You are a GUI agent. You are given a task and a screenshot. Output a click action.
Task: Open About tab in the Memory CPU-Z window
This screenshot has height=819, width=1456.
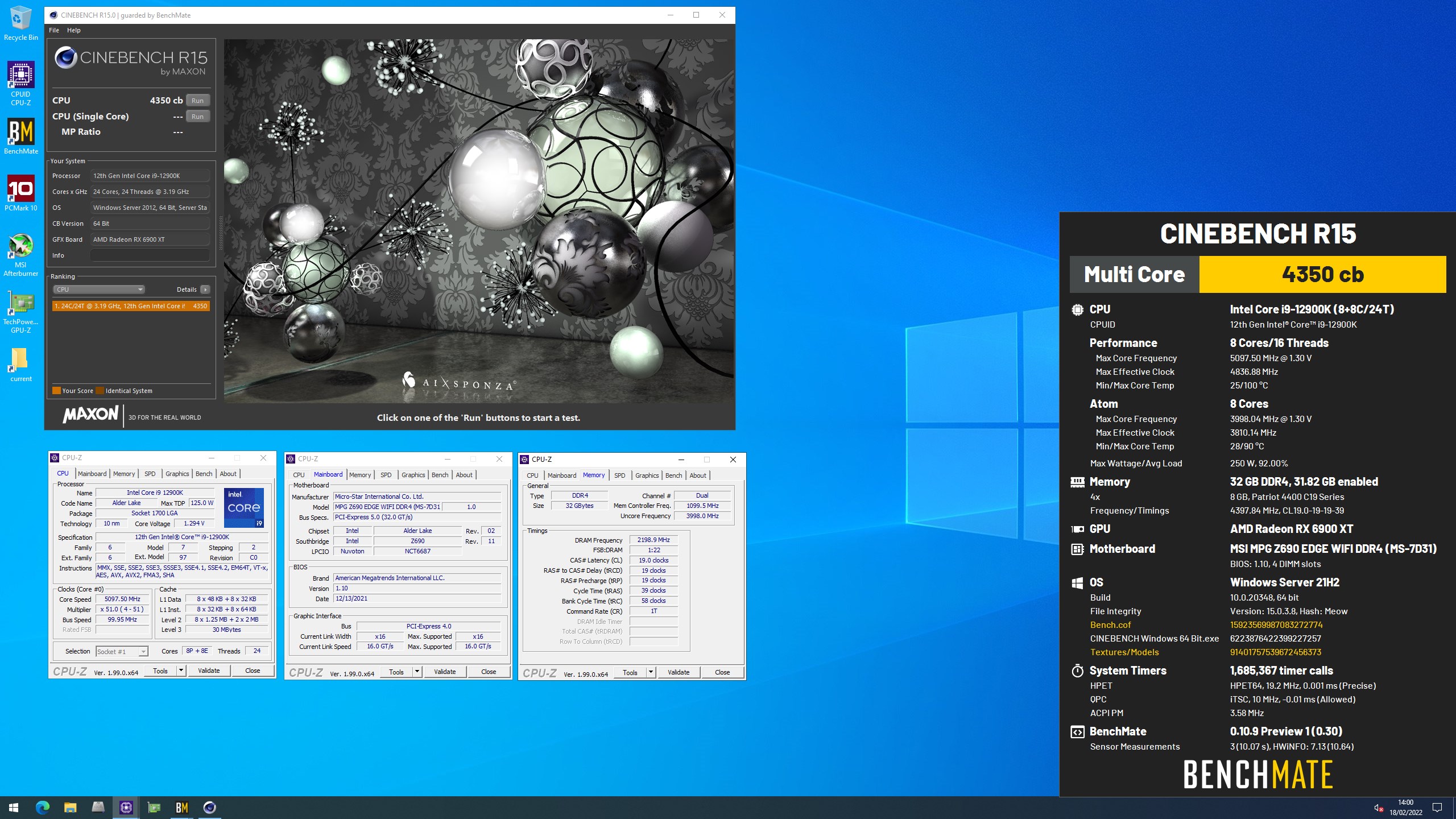point(698,475)
